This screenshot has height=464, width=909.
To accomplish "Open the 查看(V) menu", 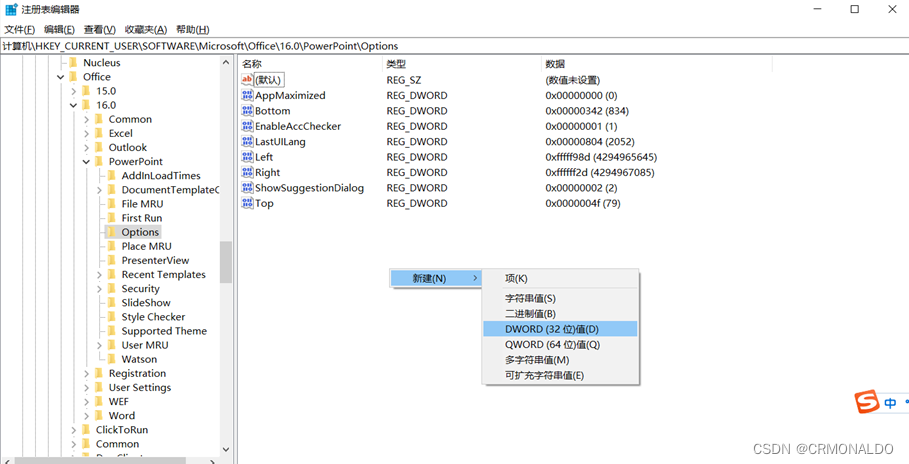I will click(x=100, y=30).
